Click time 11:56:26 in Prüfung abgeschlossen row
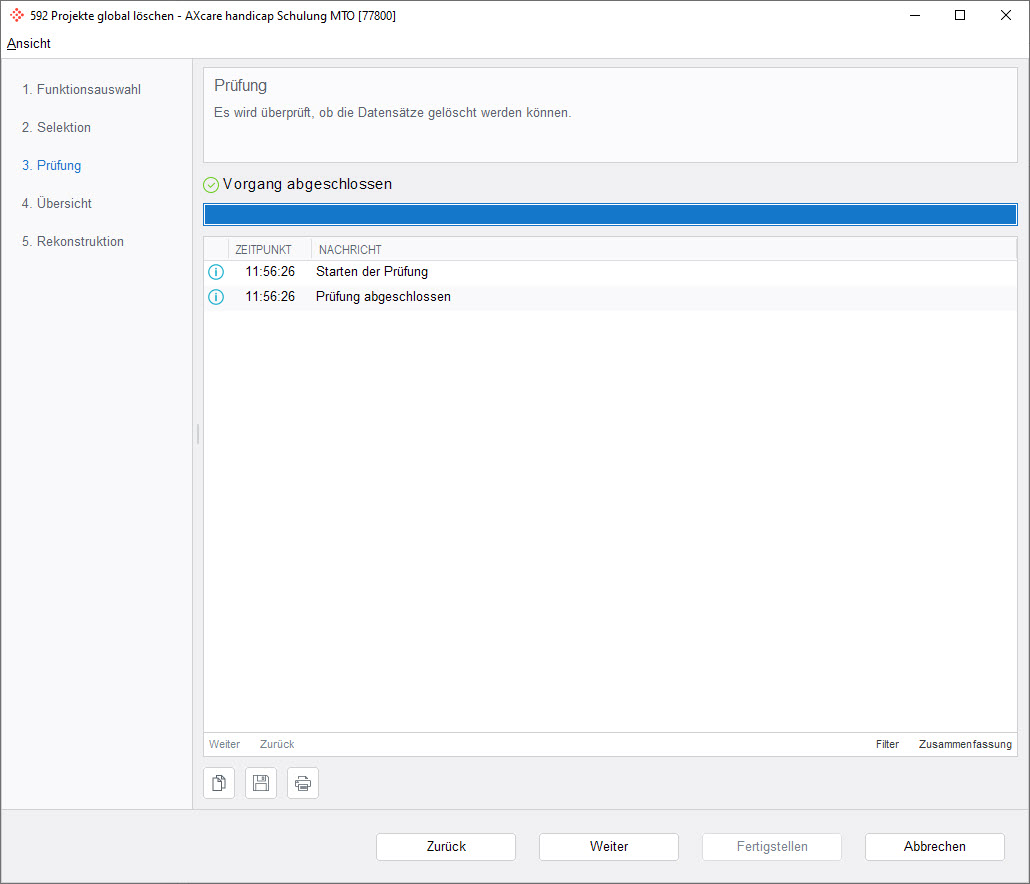Viewport: 1030px width, 884px height. pyautogui.click(x=270, y=297)
